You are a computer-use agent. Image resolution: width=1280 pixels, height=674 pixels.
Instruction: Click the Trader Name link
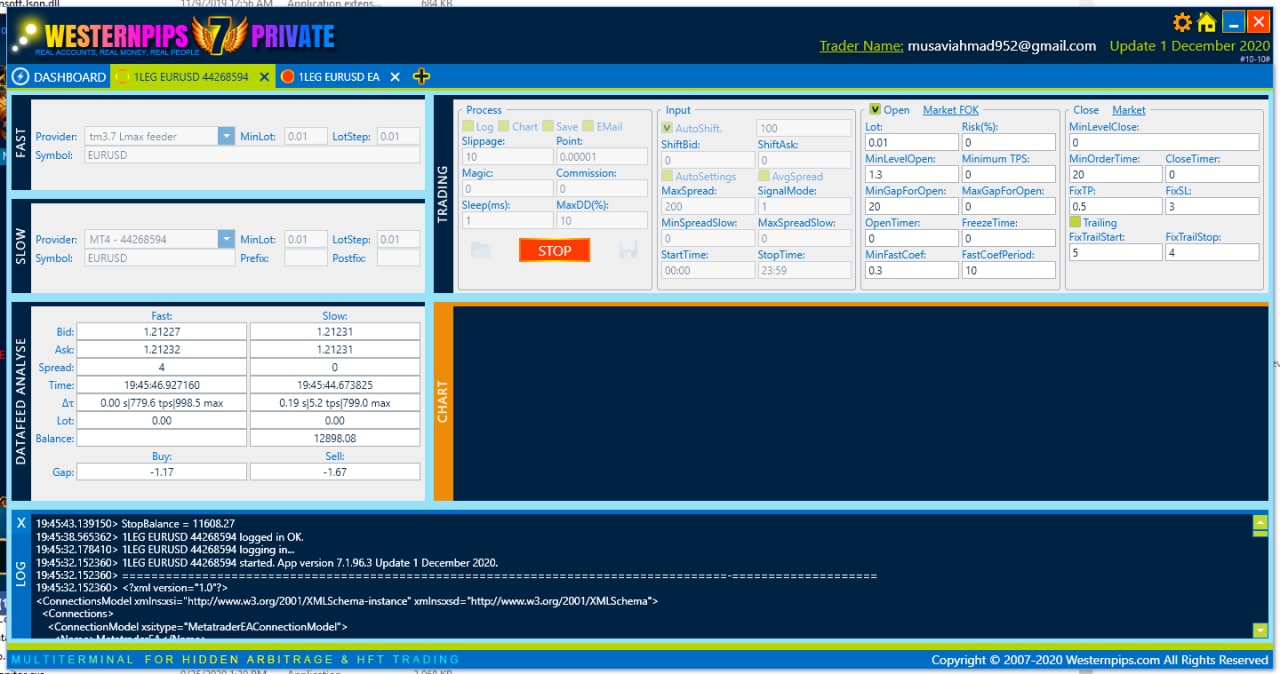(x=861, y=46)
